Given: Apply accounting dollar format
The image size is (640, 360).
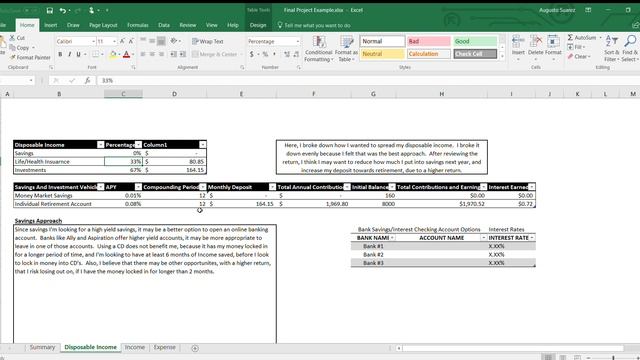Looking at the screenshot, I should pos(252,54).
